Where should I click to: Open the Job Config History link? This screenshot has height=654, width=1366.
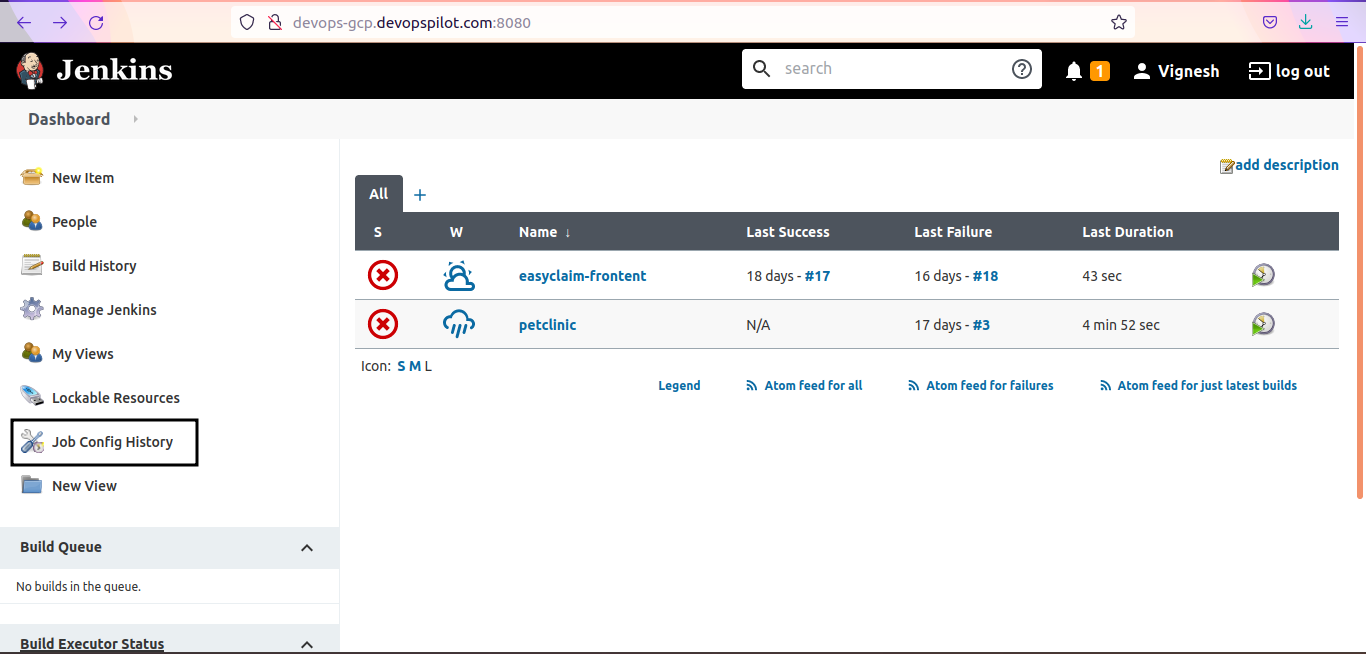pos(113,442)
